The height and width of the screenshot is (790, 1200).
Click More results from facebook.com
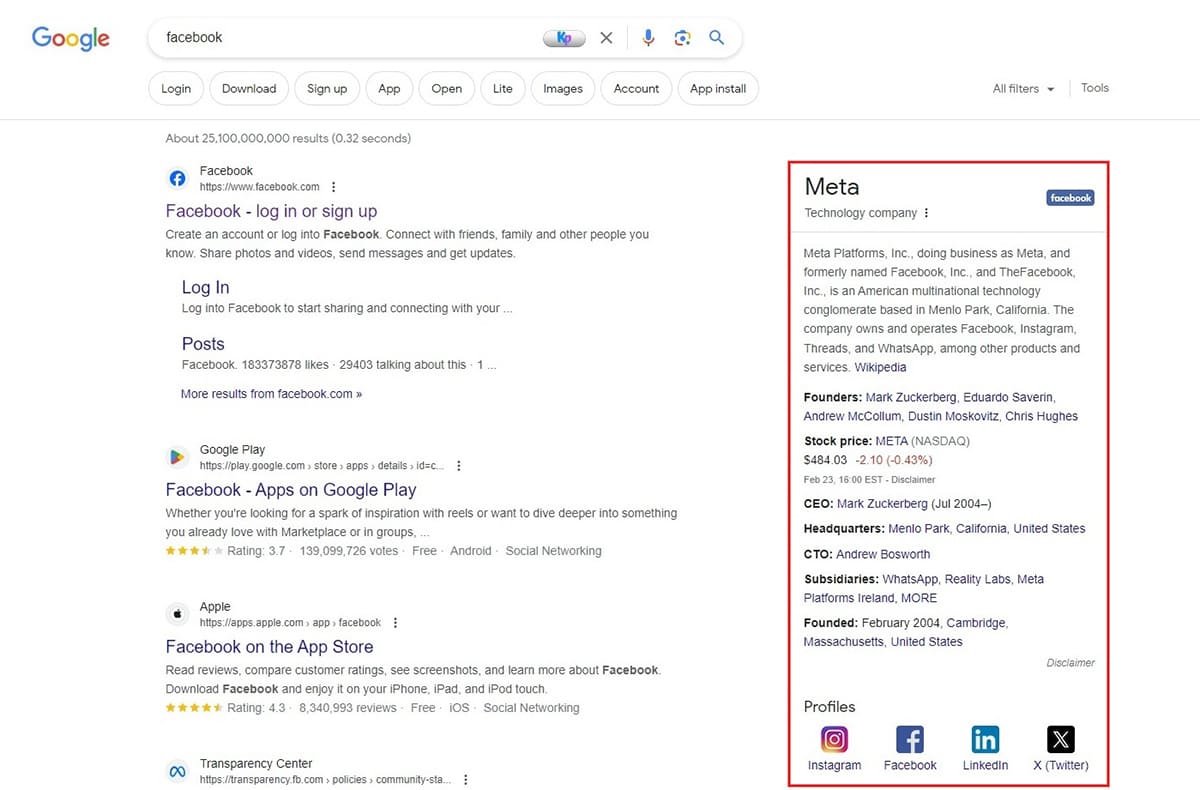[x=271, y=394]
